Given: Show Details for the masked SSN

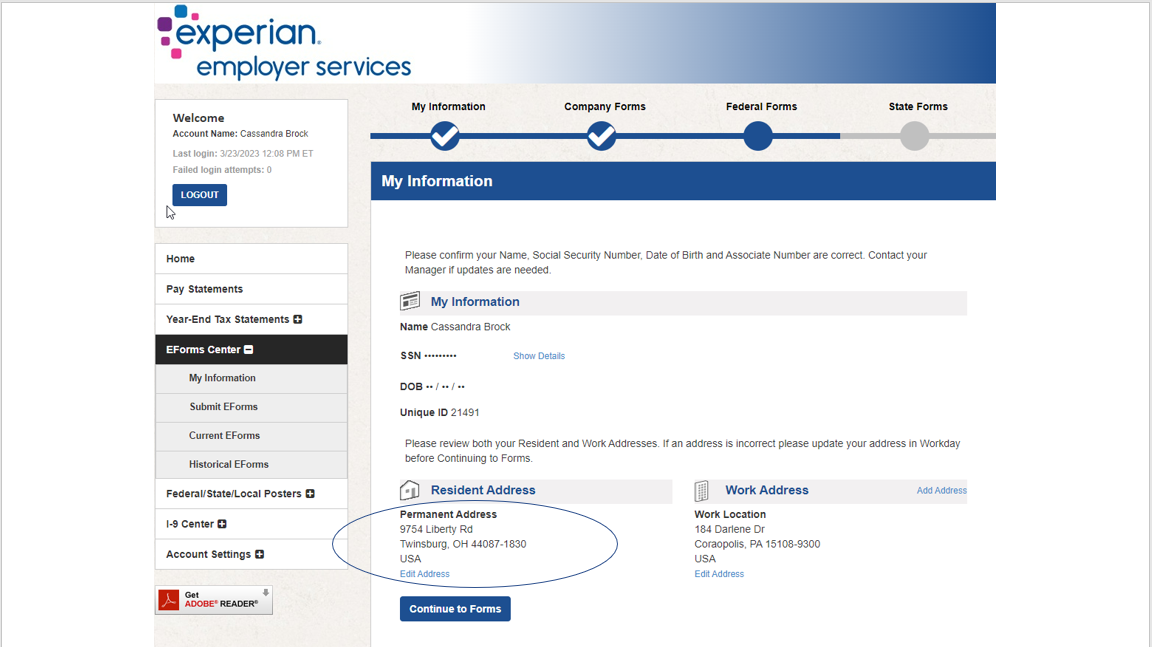Looking at the screenshot, I should [539, 355].
